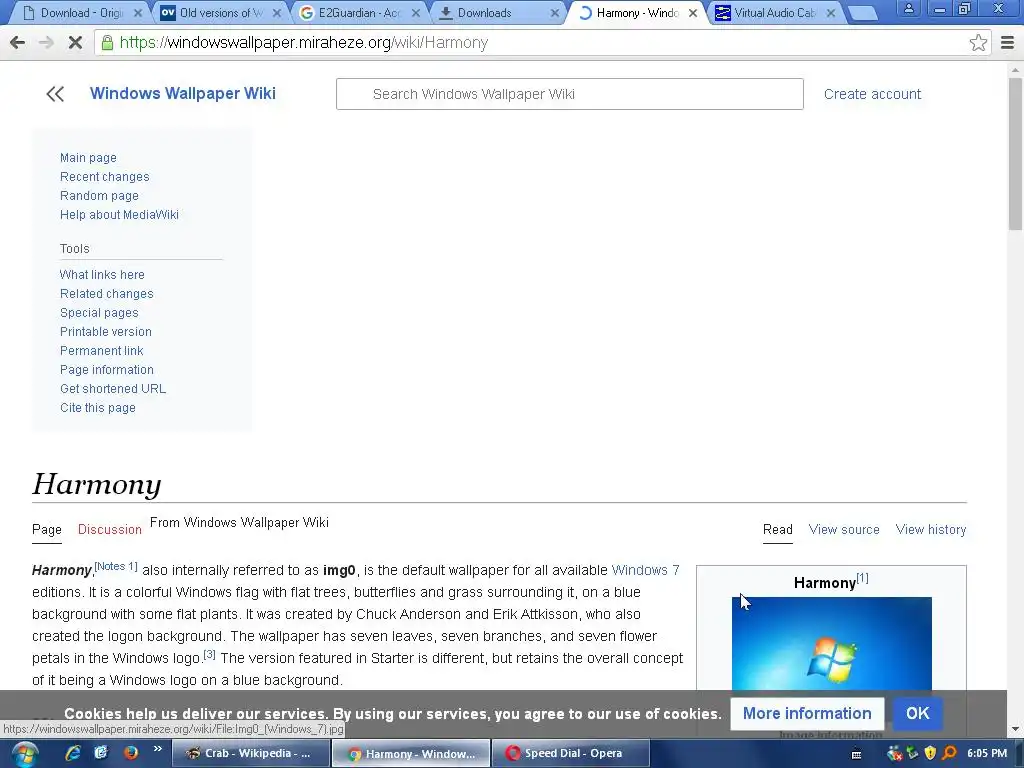
Task: Close the E2Guardian tab
Action: click(x=416, y=13)
